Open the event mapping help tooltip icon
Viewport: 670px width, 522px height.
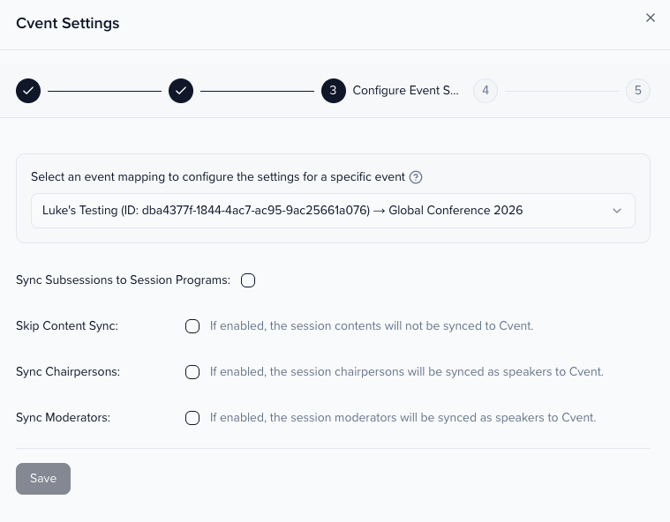pyautogui.click(x=416, y=177)
